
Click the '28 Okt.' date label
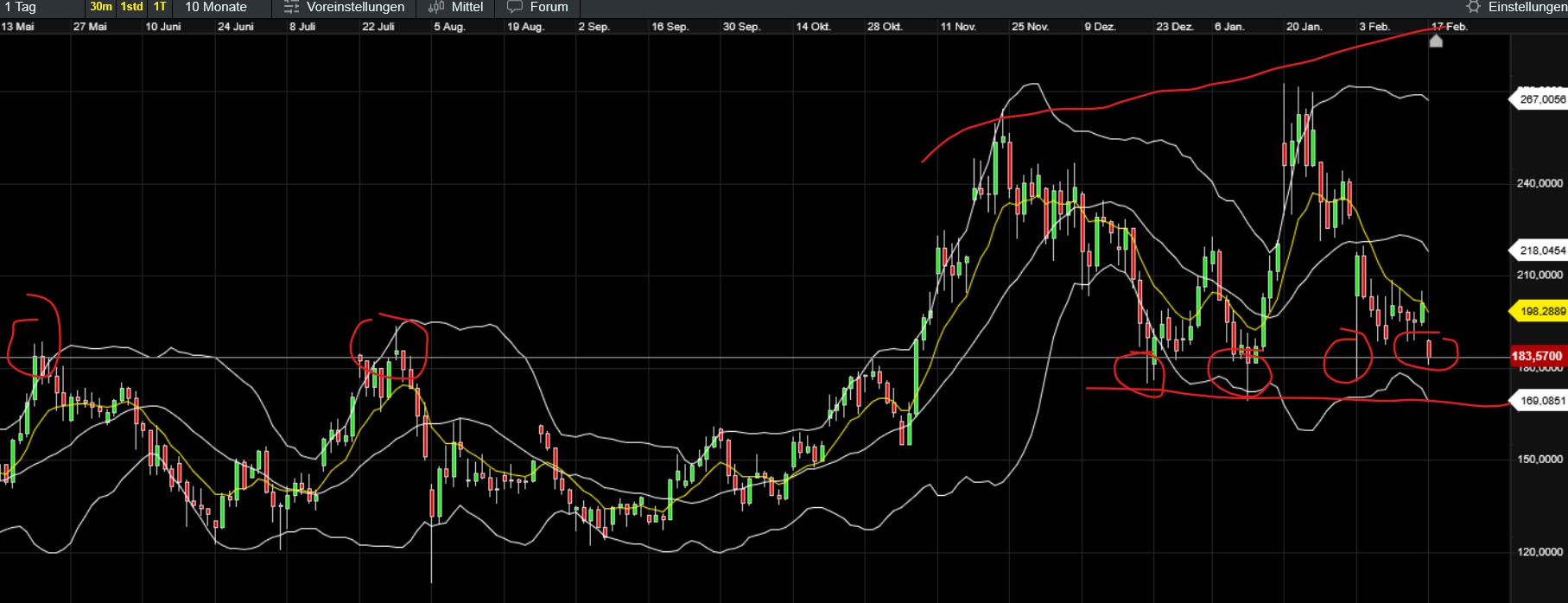(x=885, y=27)
